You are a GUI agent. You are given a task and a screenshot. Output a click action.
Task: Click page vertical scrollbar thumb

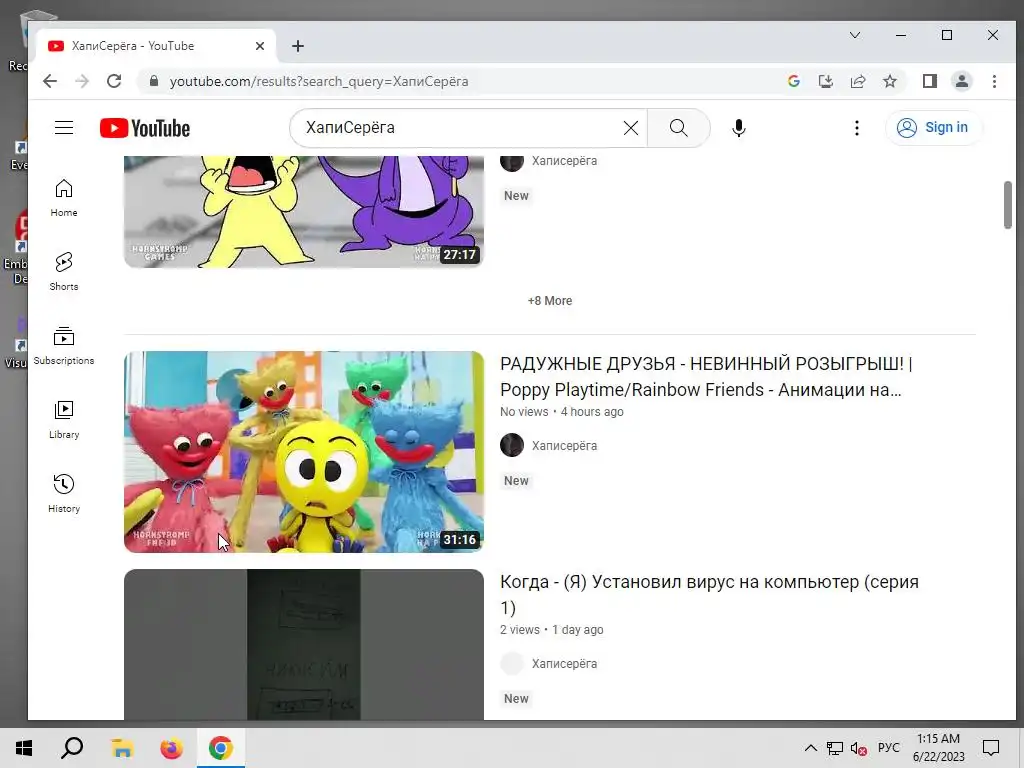[x=1008, y=205]
